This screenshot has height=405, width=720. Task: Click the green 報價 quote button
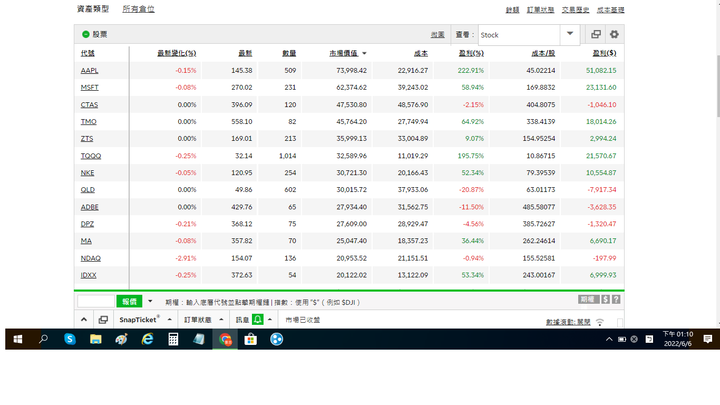pyautogui.click(x=129, y=302)
